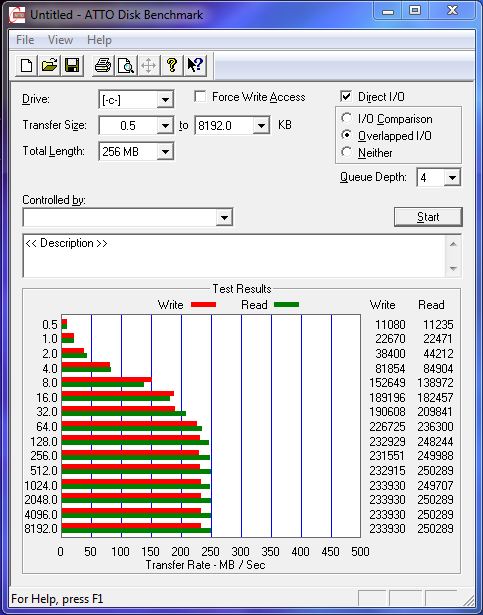Click the four-arrow move toolbar icon

(148, 65)
